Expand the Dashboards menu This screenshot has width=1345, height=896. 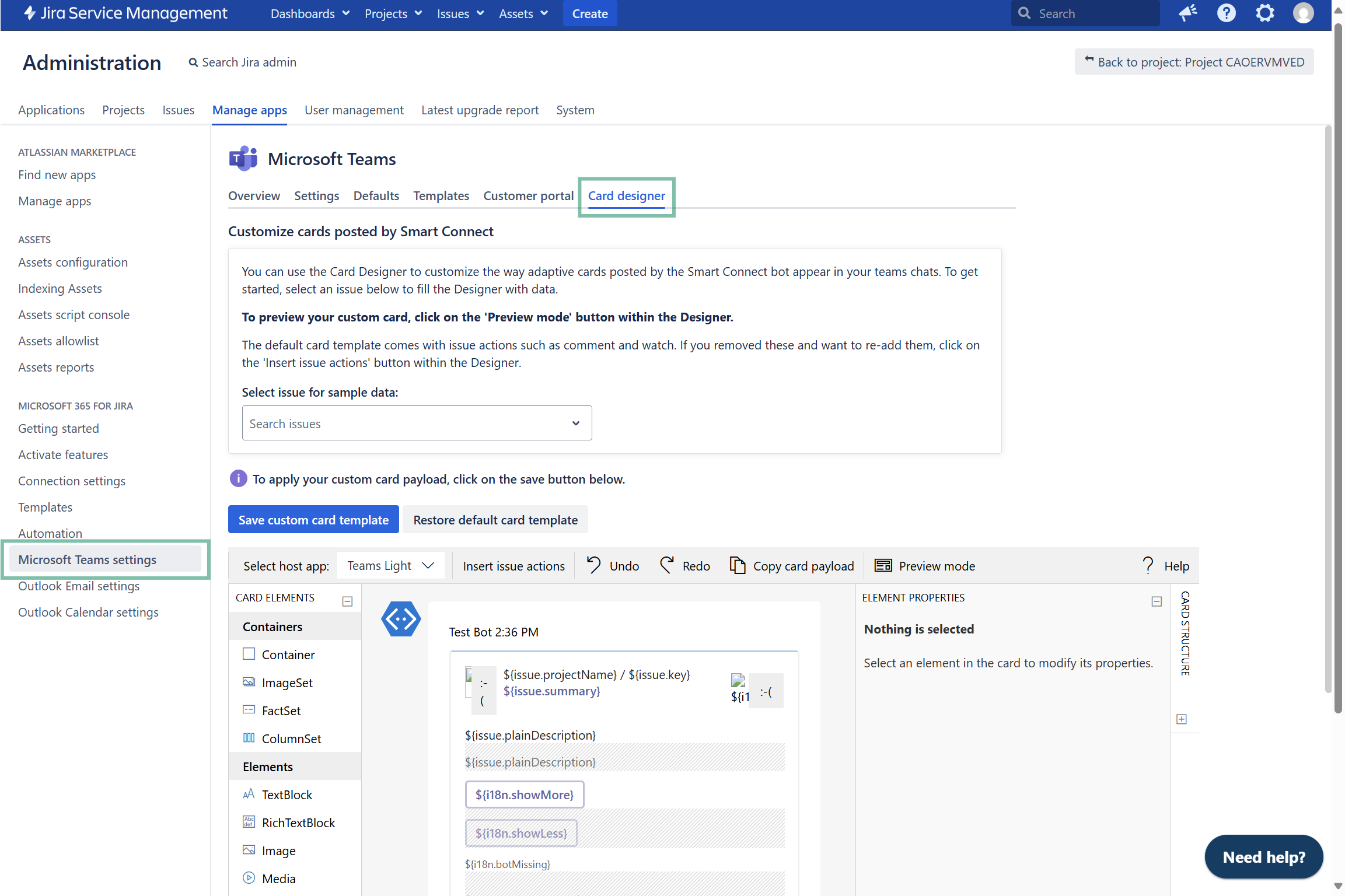coord(310,13)
